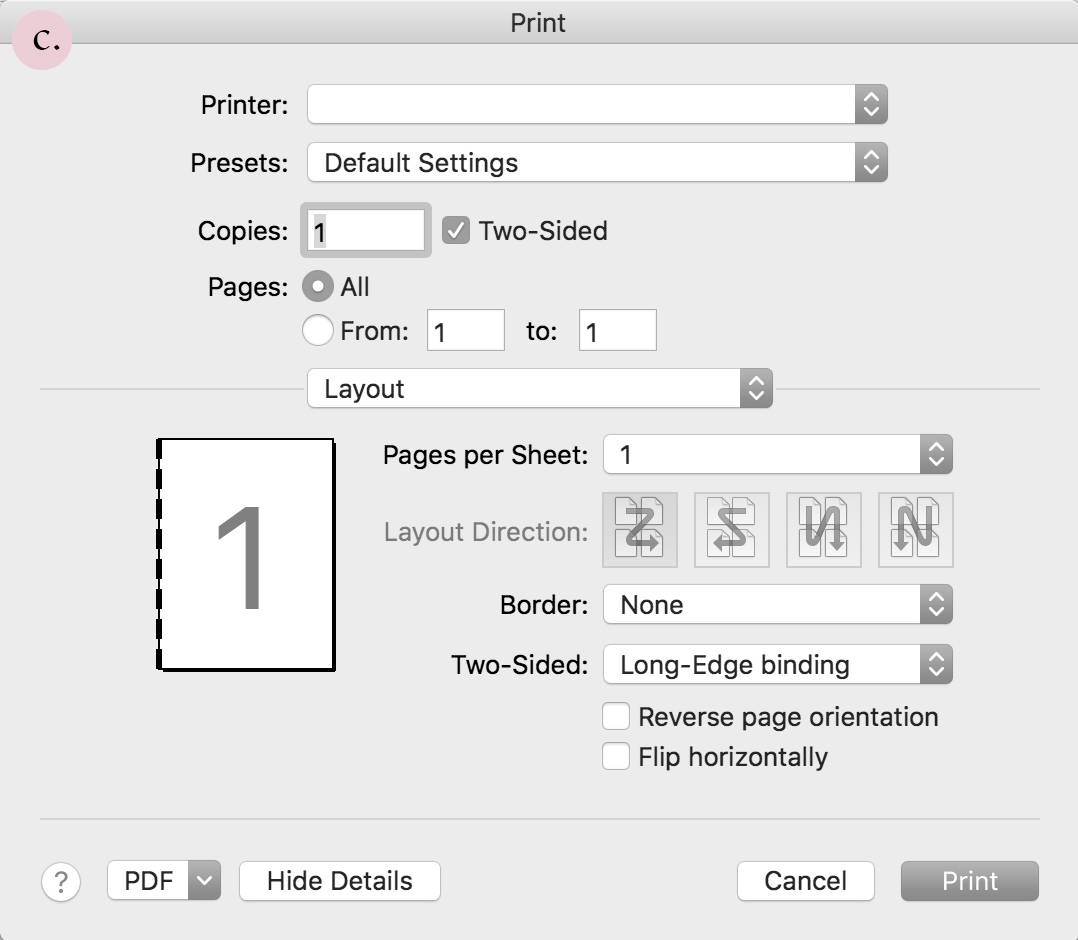Open the help question mark button

tap(61, 881)
